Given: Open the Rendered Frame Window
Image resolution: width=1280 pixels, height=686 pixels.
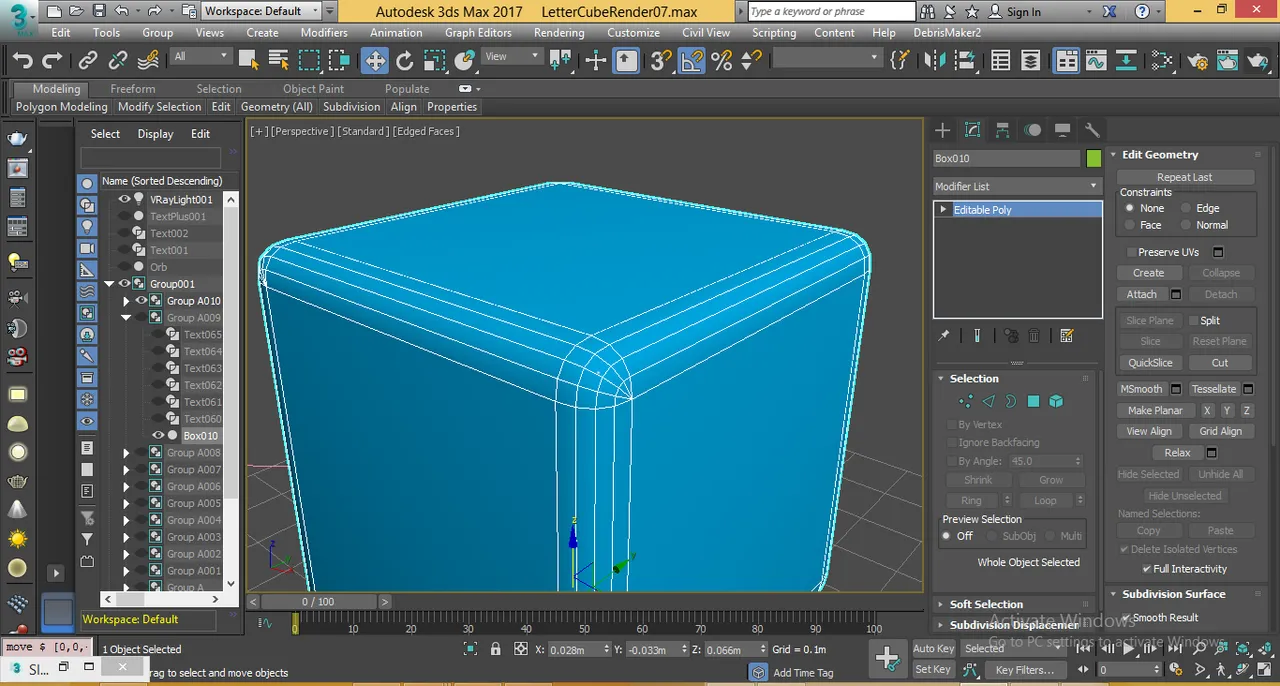Looking at the screenshot, I should (1227, 61).
